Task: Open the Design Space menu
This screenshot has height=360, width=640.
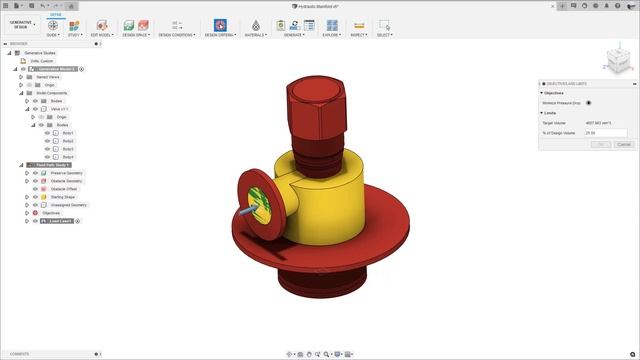Action: coord(136,35)
